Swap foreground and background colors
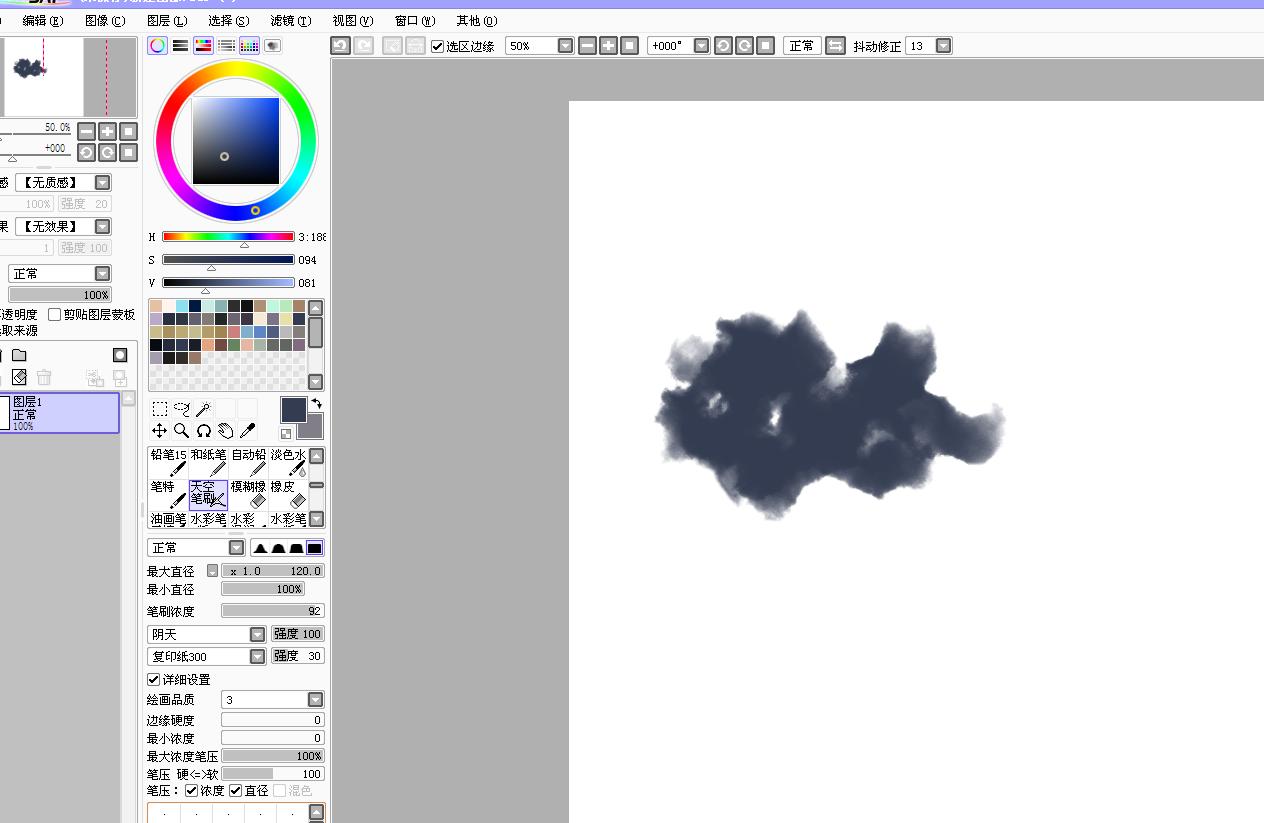 [x=316, y=404]
